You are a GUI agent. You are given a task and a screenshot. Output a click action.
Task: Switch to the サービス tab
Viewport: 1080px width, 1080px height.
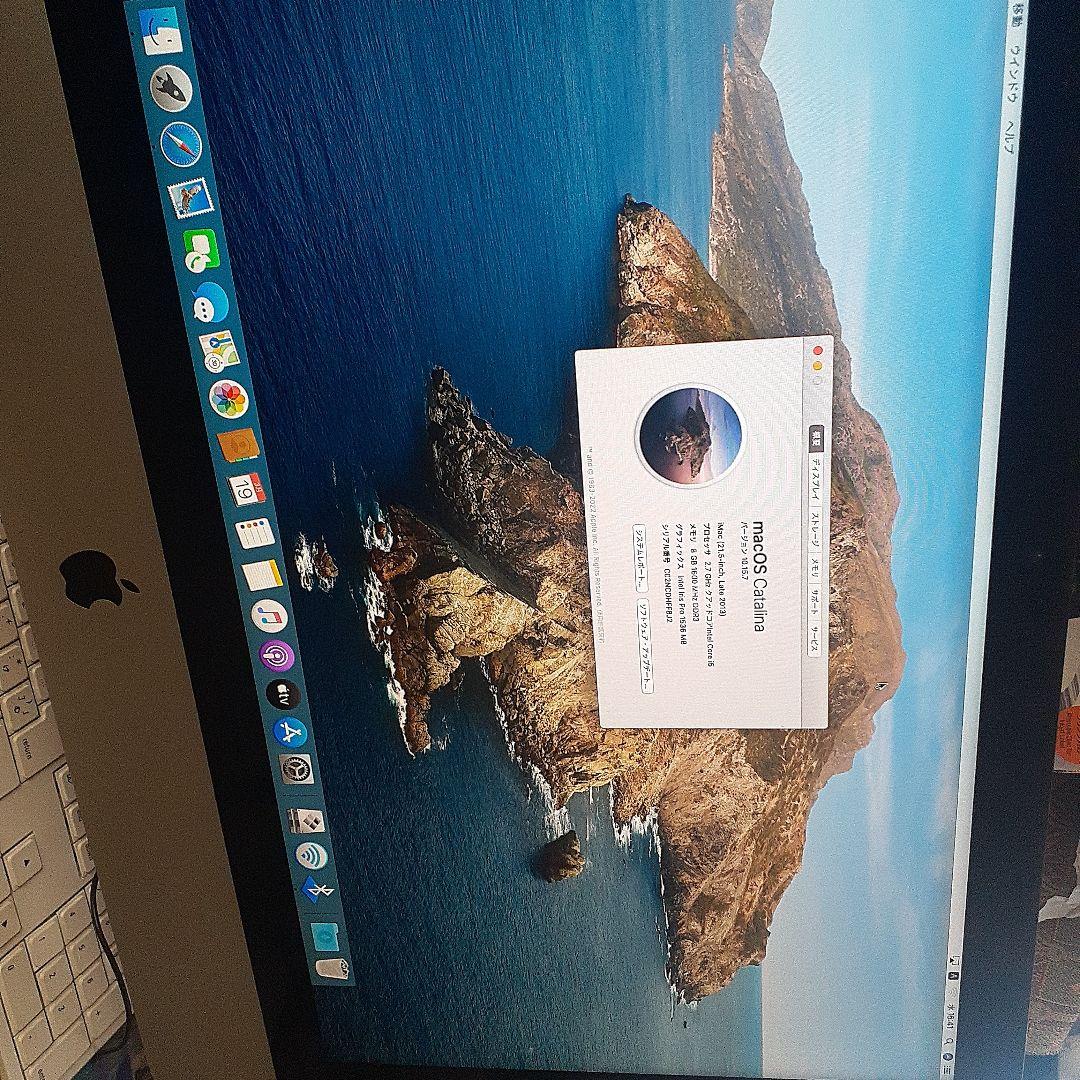[813, 641]
